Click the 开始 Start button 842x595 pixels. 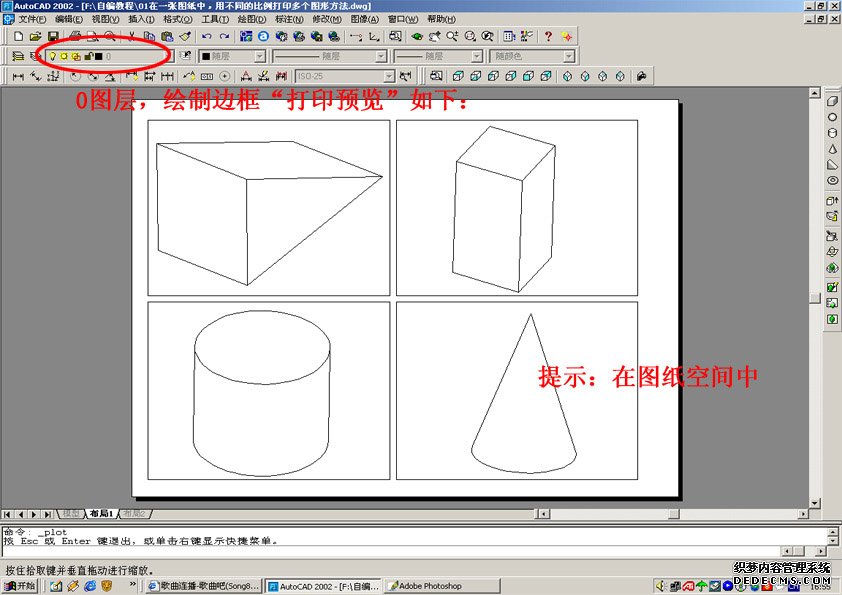[x=19, y=586]
